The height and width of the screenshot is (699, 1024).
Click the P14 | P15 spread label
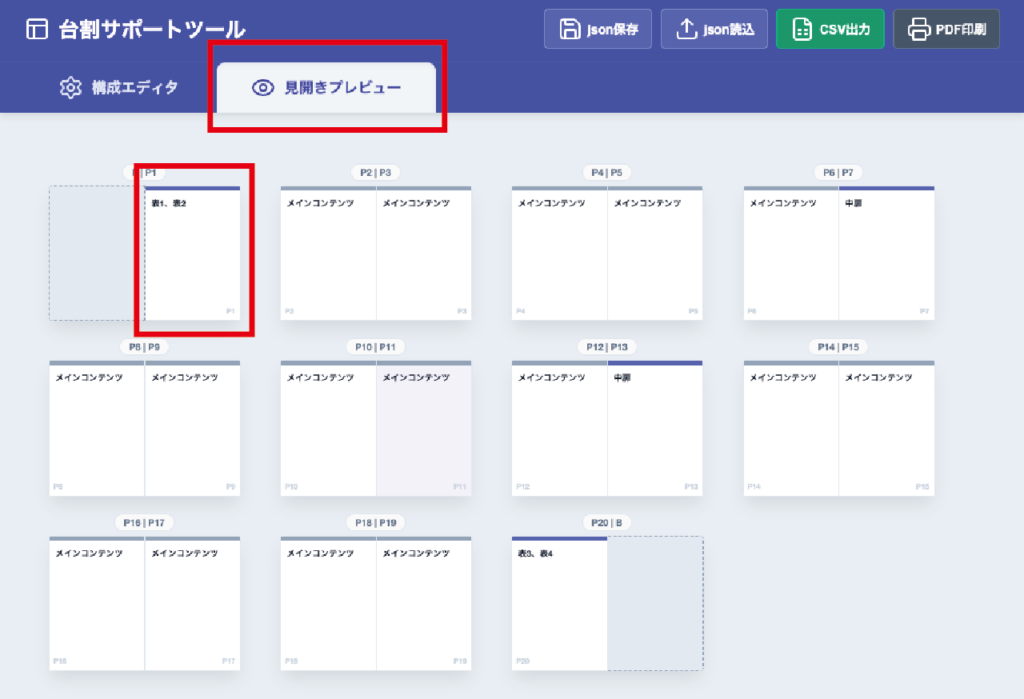pos(838,347)
